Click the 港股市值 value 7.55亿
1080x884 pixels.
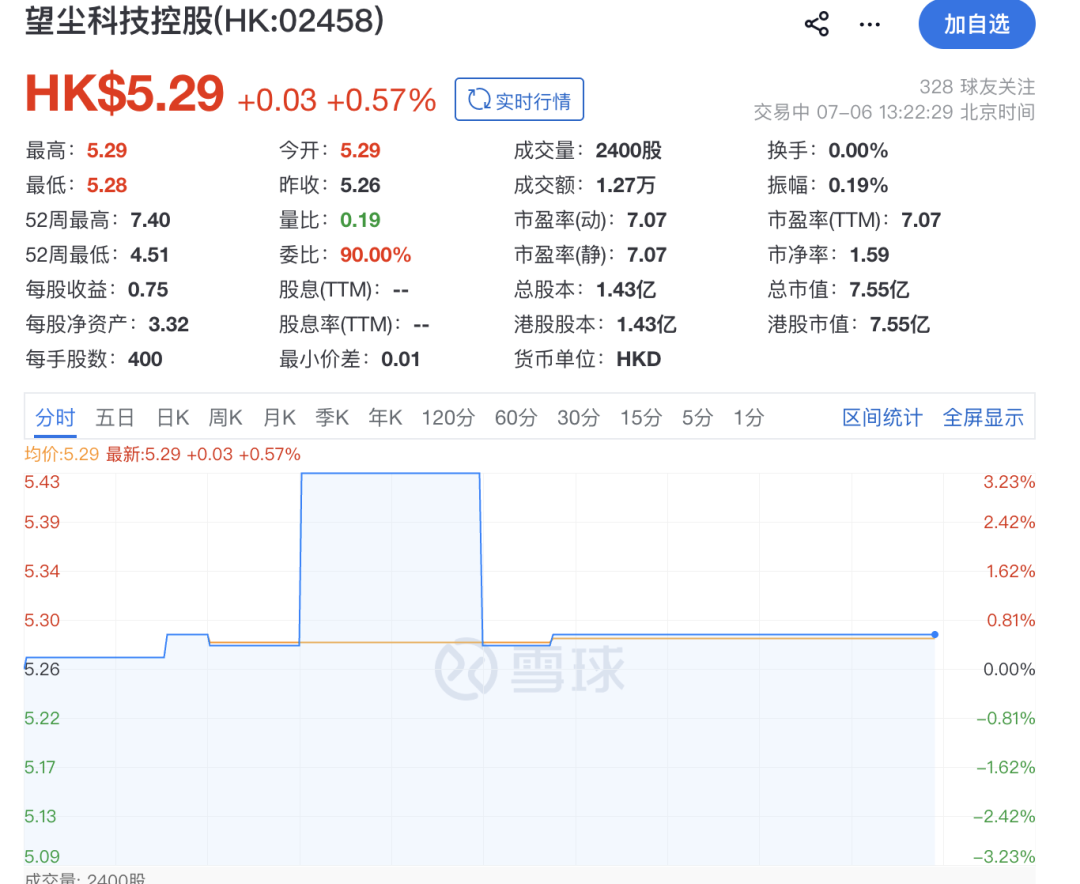tap(900, 325)
